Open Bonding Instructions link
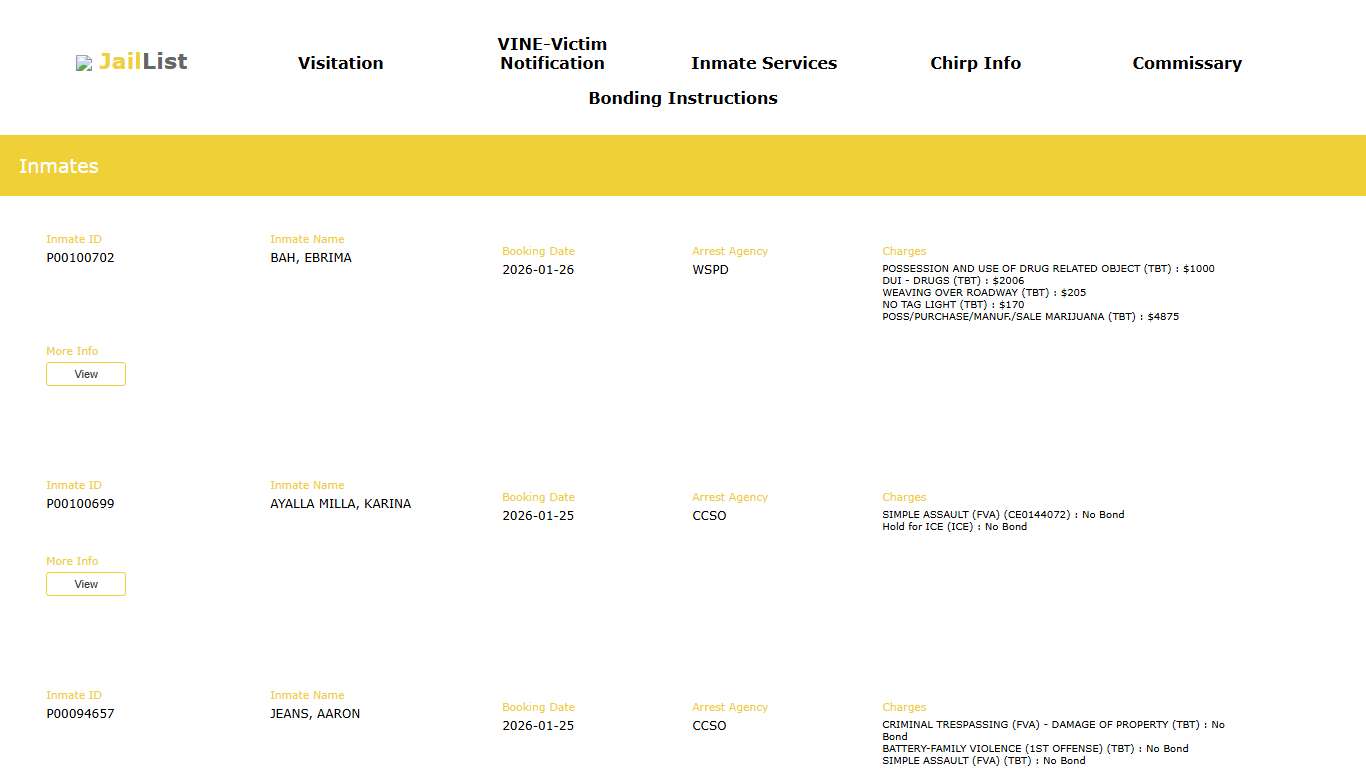Image resolution: width=1366 pixels, height=768 pixels. coord(682,98)
